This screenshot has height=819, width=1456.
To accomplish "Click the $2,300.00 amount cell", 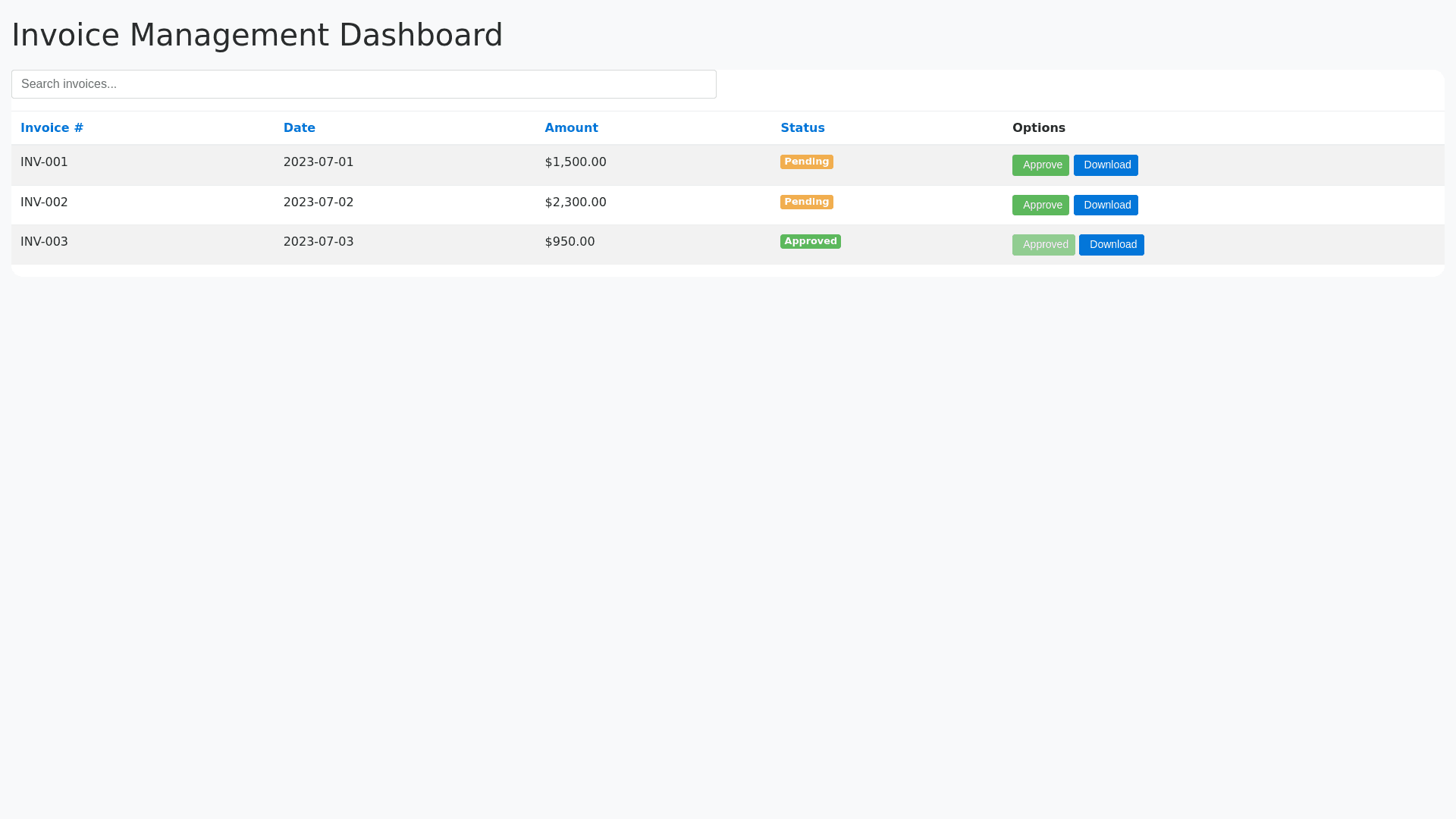I will point(576,202).
